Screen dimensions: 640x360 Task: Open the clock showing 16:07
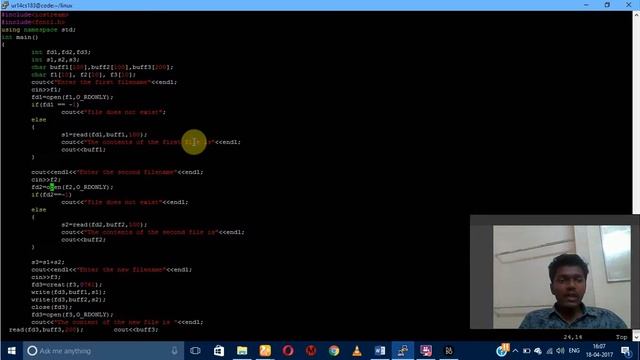pos(599,351)
